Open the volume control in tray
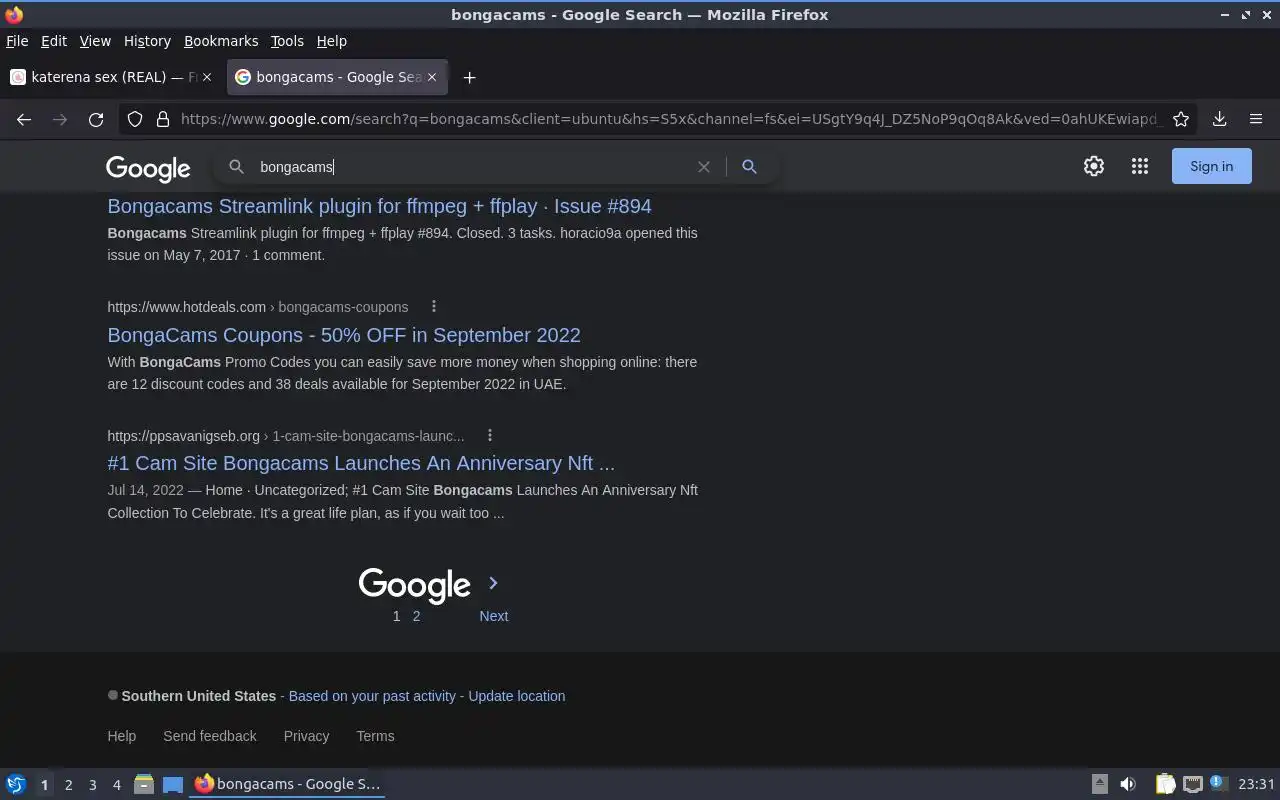The width and height of the screenshot is (1280, 800). point(1128,784)
